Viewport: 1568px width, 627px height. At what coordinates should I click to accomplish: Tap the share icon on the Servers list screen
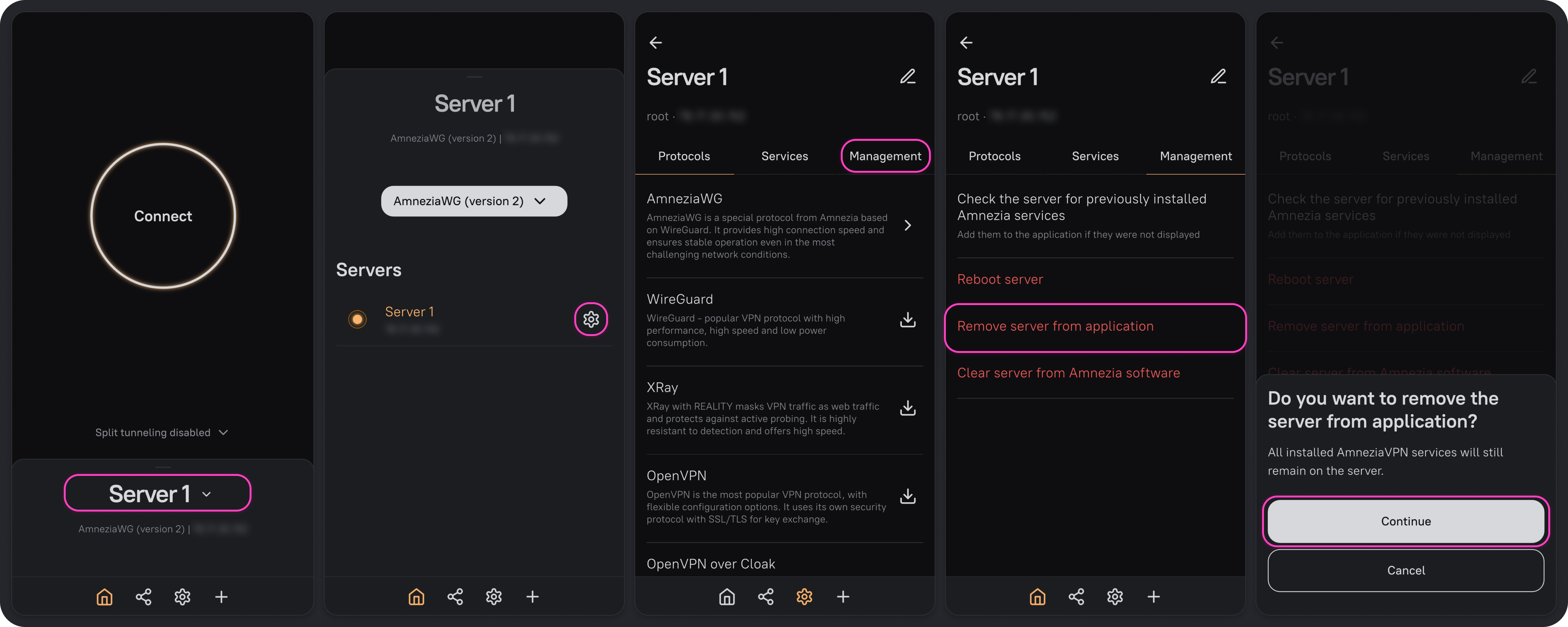tap(455, 597)
